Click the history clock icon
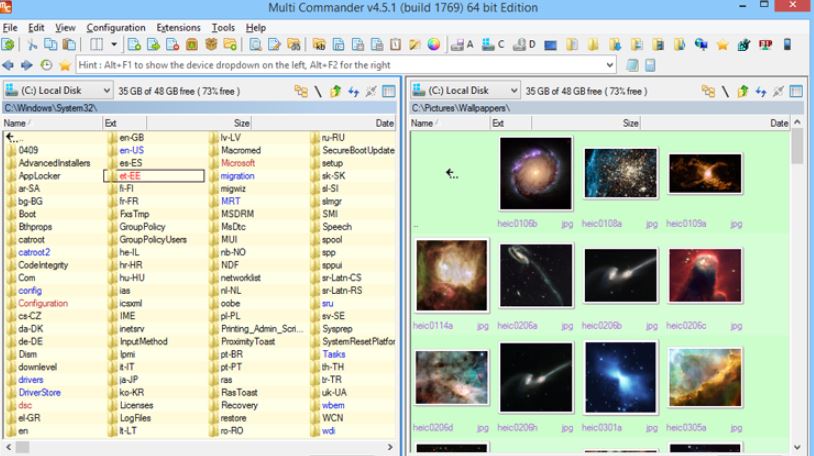 pos(46,65)
